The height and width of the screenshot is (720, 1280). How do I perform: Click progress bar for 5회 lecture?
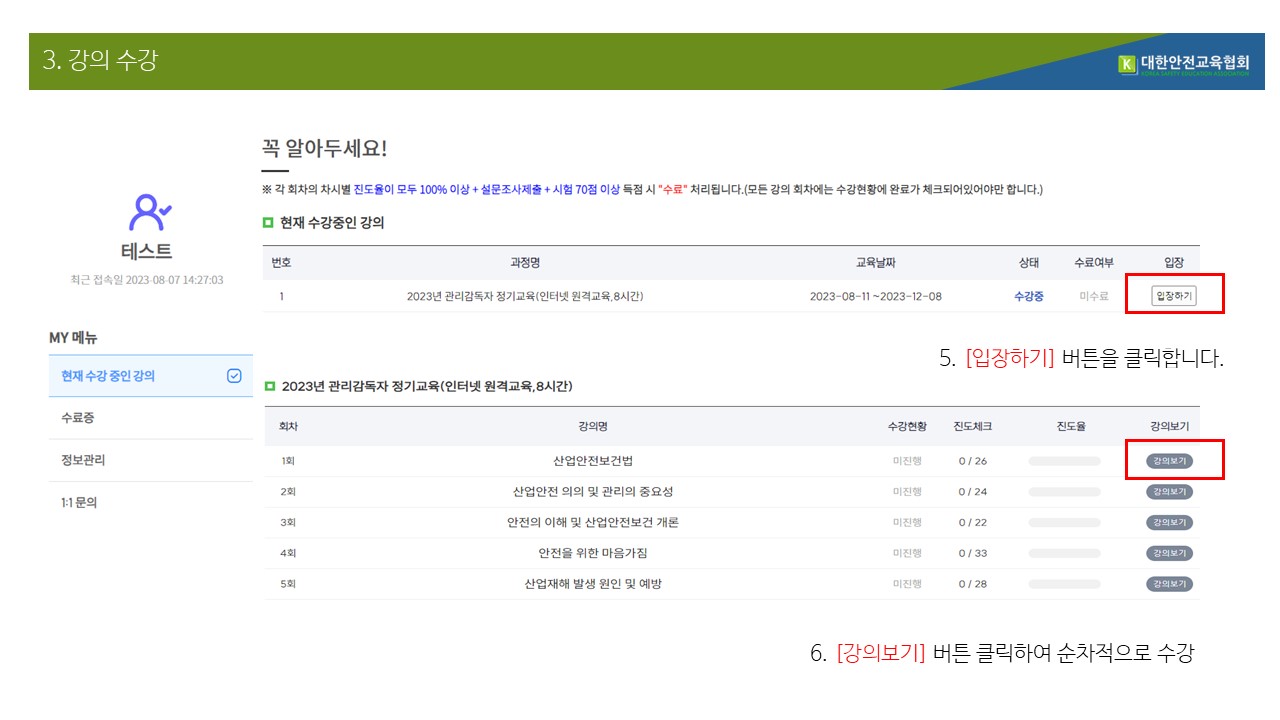[1064, 584]
